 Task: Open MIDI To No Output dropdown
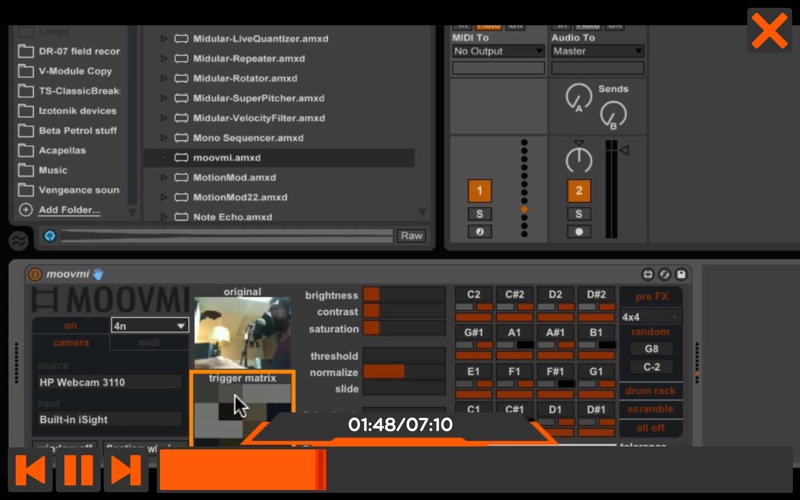click(x=498, y=51)
